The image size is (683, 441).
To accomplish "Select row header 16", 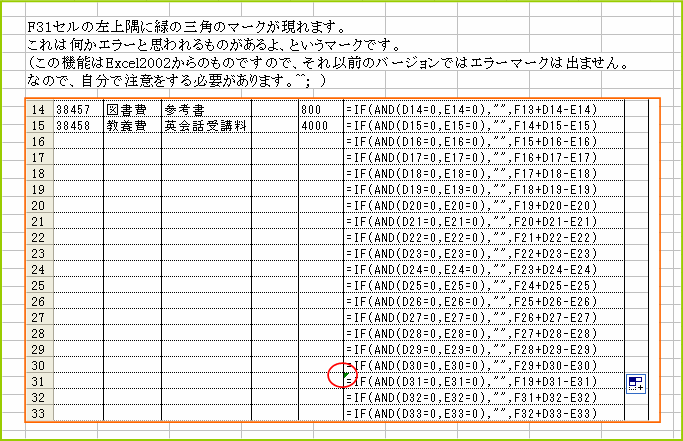I will (39, 142).
